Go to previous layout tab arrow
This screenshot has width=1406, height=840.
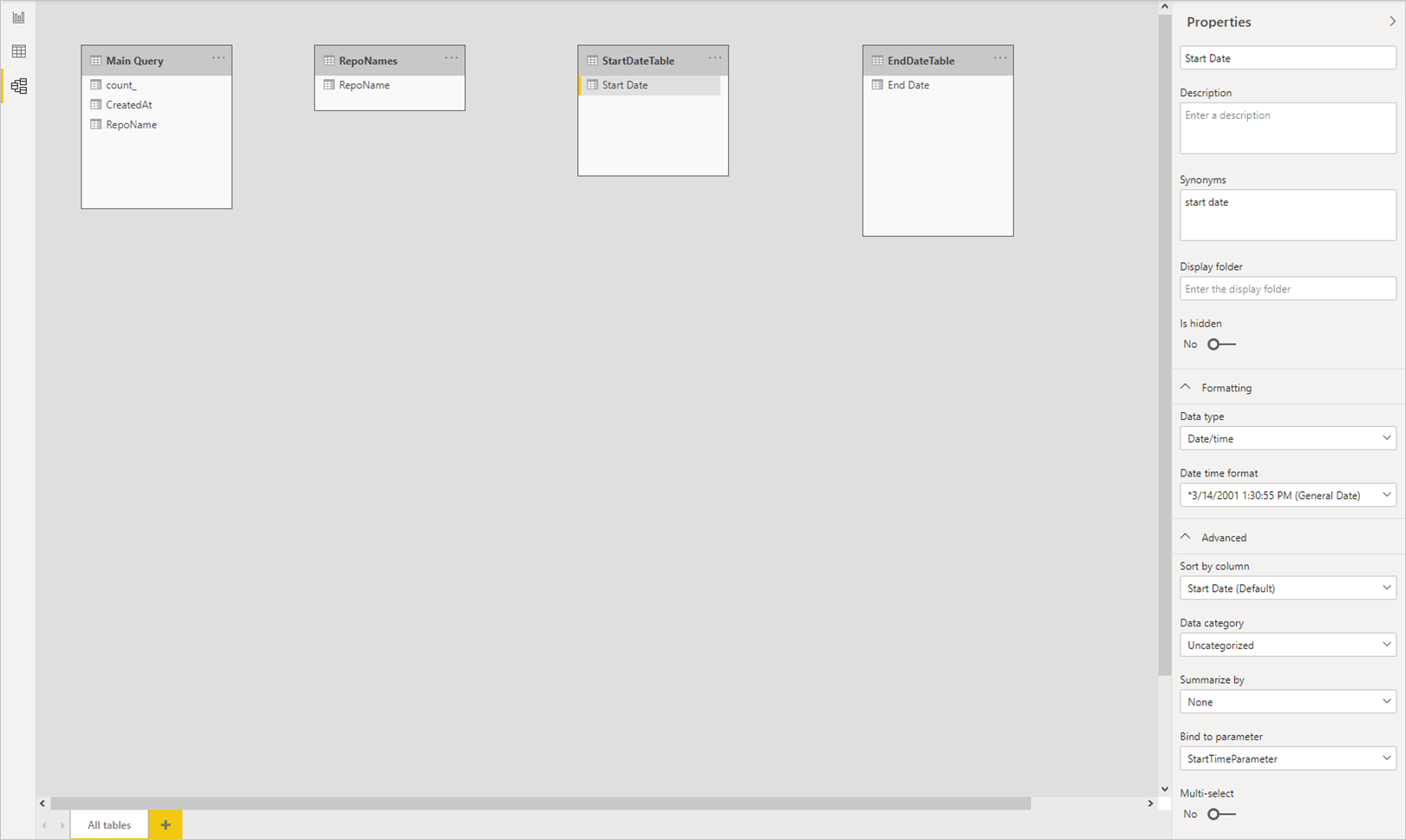coord(44,825)
